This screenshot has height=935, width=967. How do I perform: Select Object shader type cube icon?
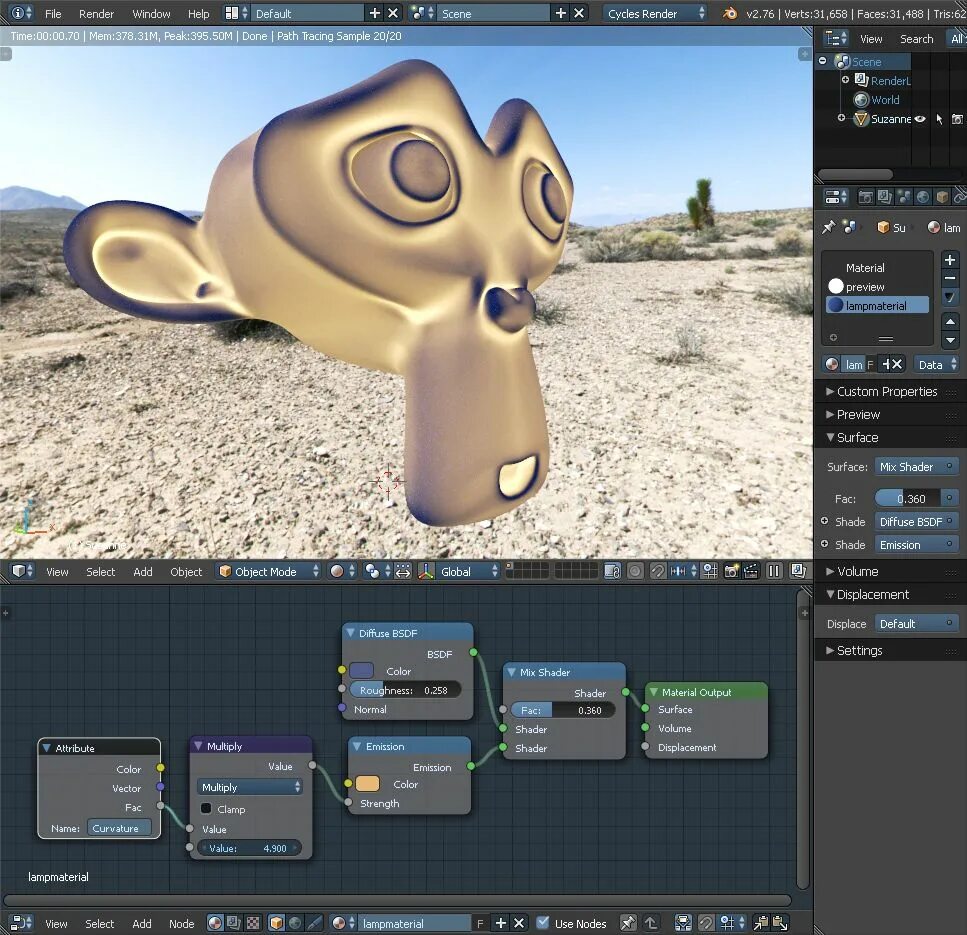[276, 923]
